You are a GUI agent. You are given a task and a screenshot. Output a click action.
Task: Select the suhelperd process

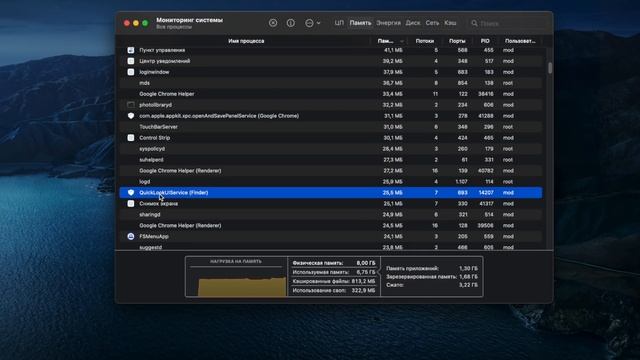click(x=331, y=160)
